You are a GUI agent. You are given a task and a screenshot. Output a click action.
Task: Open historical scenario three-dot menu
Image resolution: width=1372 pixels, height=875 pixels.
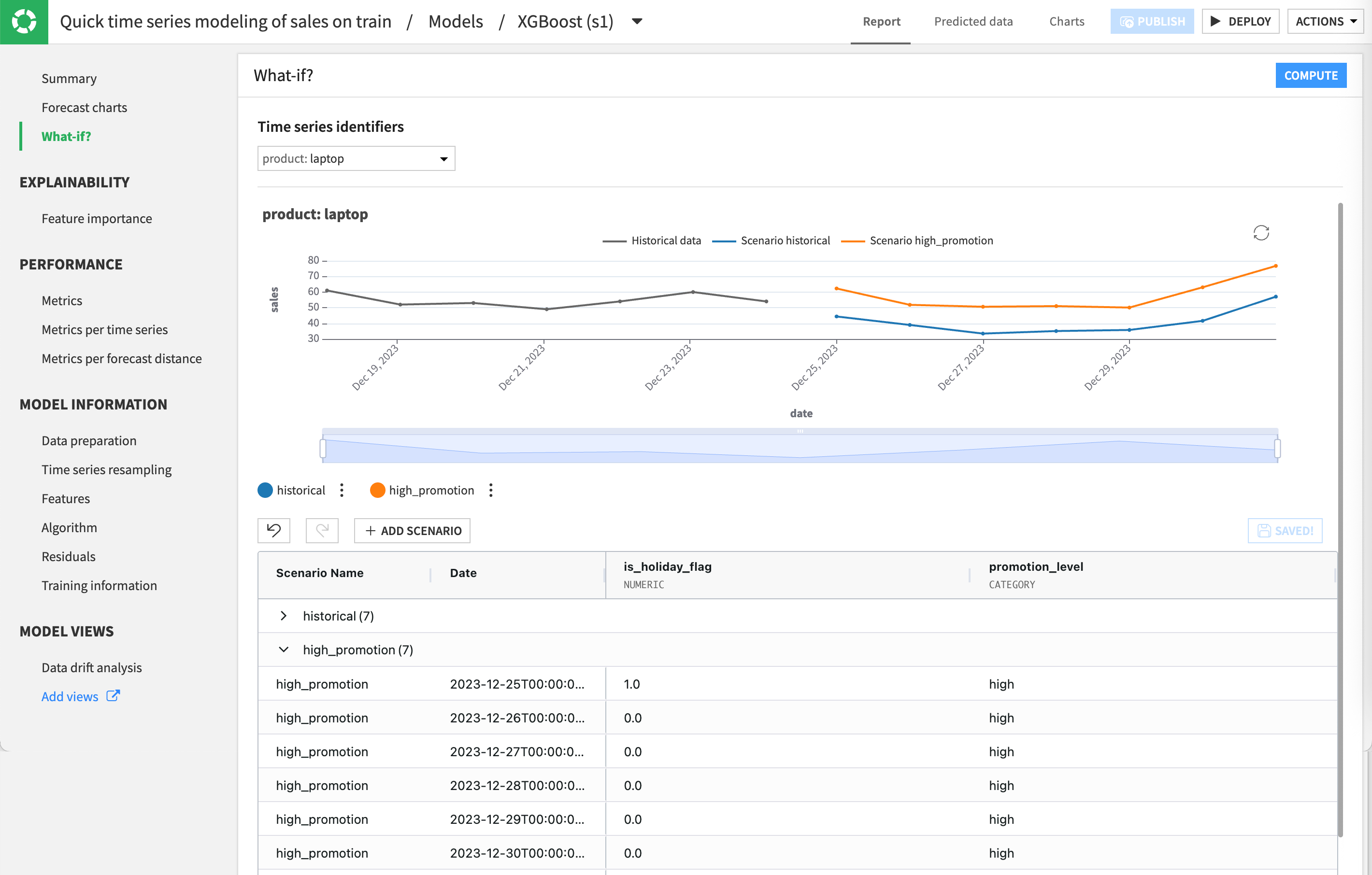[x=342, y=490]
